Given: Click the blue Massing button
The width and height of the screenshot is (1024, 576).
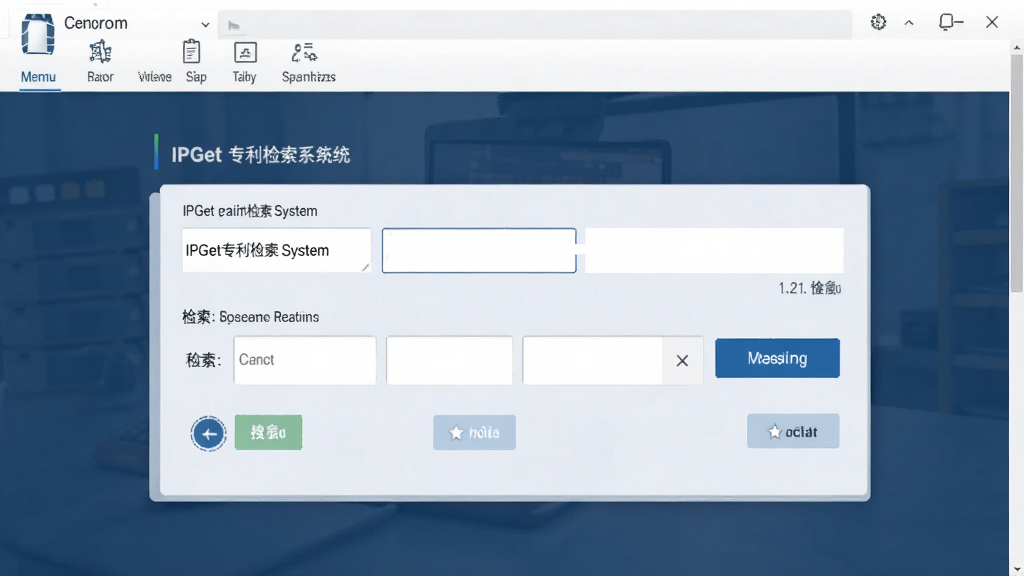Looking at the screenshot, I should [x=777, y=358].
